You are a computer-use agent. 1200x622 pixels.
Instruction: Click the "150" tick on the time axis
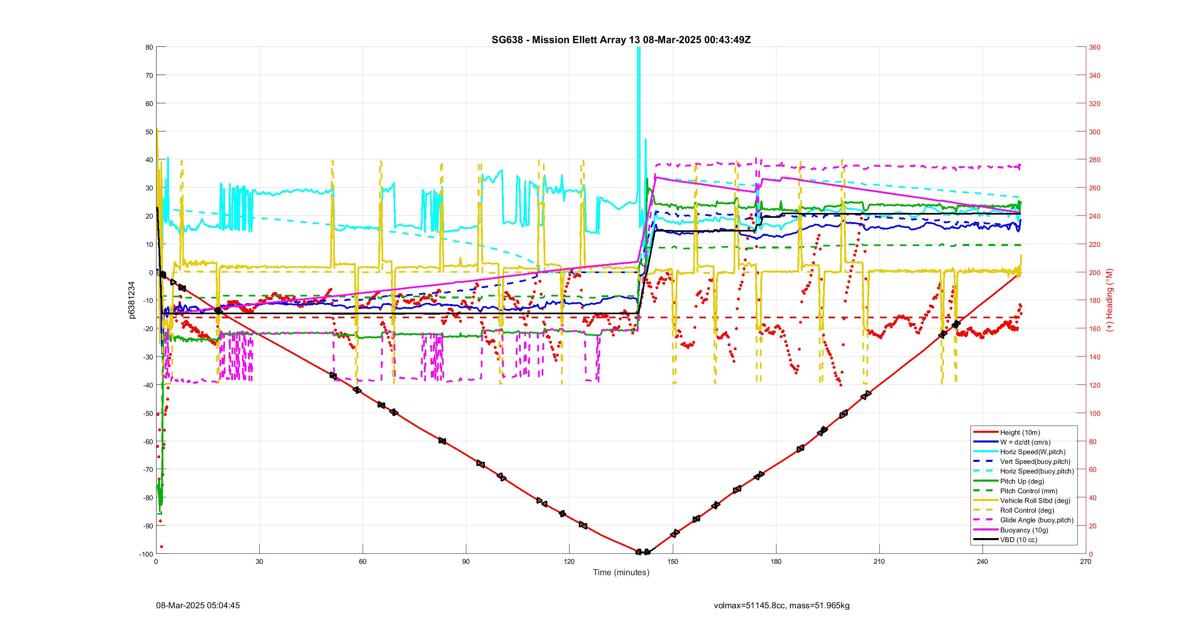tap(672, 562)
